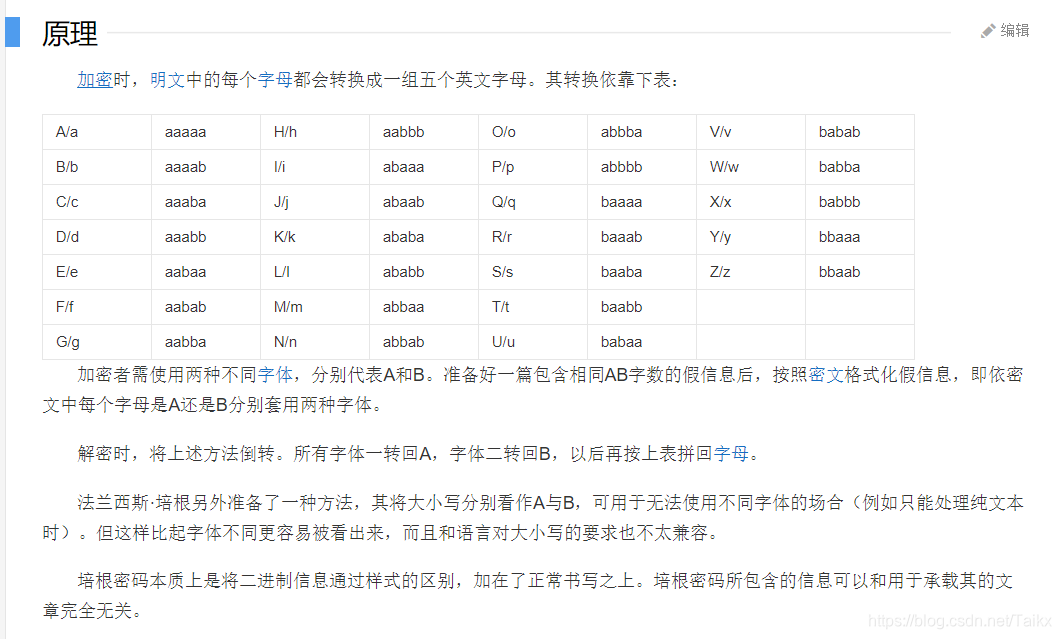Select table cell K/k
The width and height of the screenshot is (1061, 639).
[x=315, y=237]
